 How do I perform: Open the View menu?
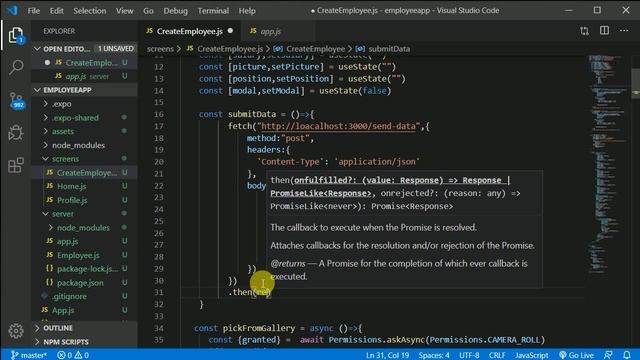(124, 11)
